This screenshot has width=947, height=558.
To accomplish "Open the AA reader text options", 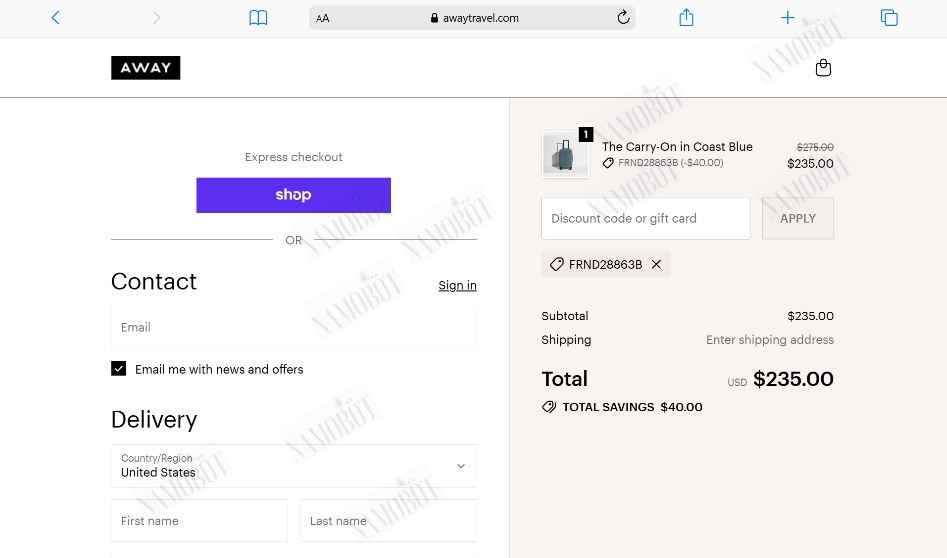I will (x=323, y=18).
